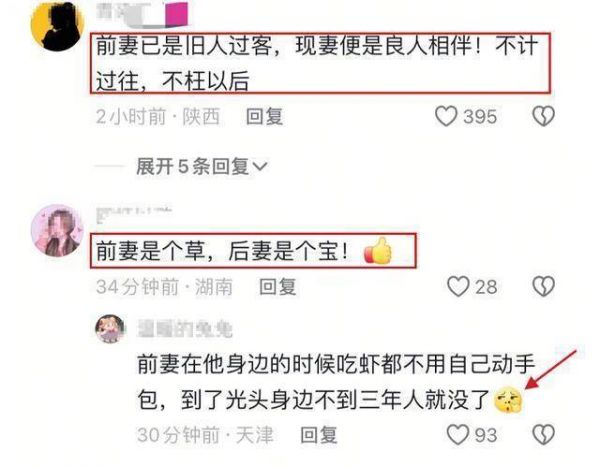
Task: Reply to the Tianjin comment via 回复
Action: 319,435
